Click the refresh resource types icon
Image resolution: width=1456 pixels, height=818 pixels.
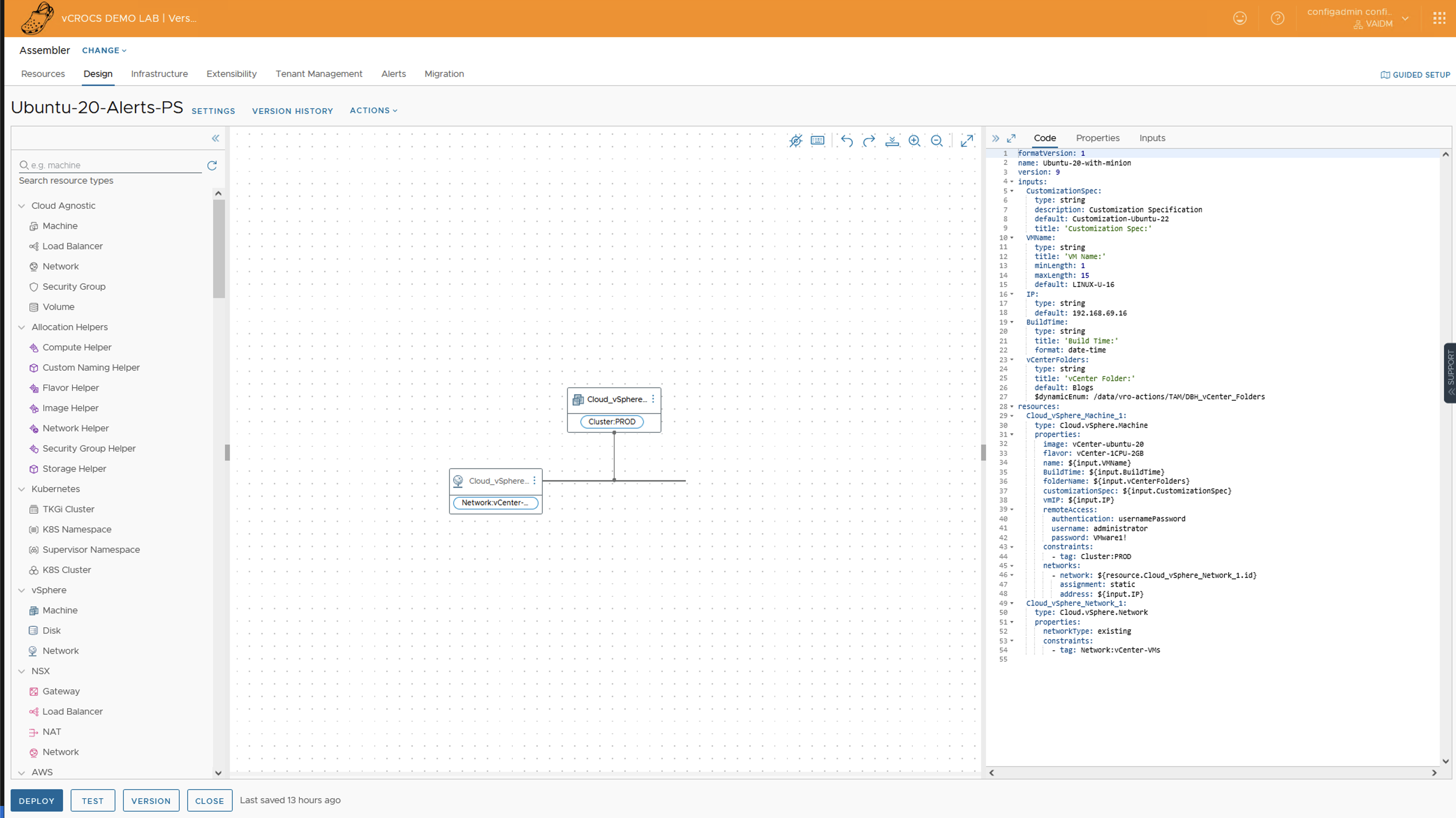[x=212, y=165]
